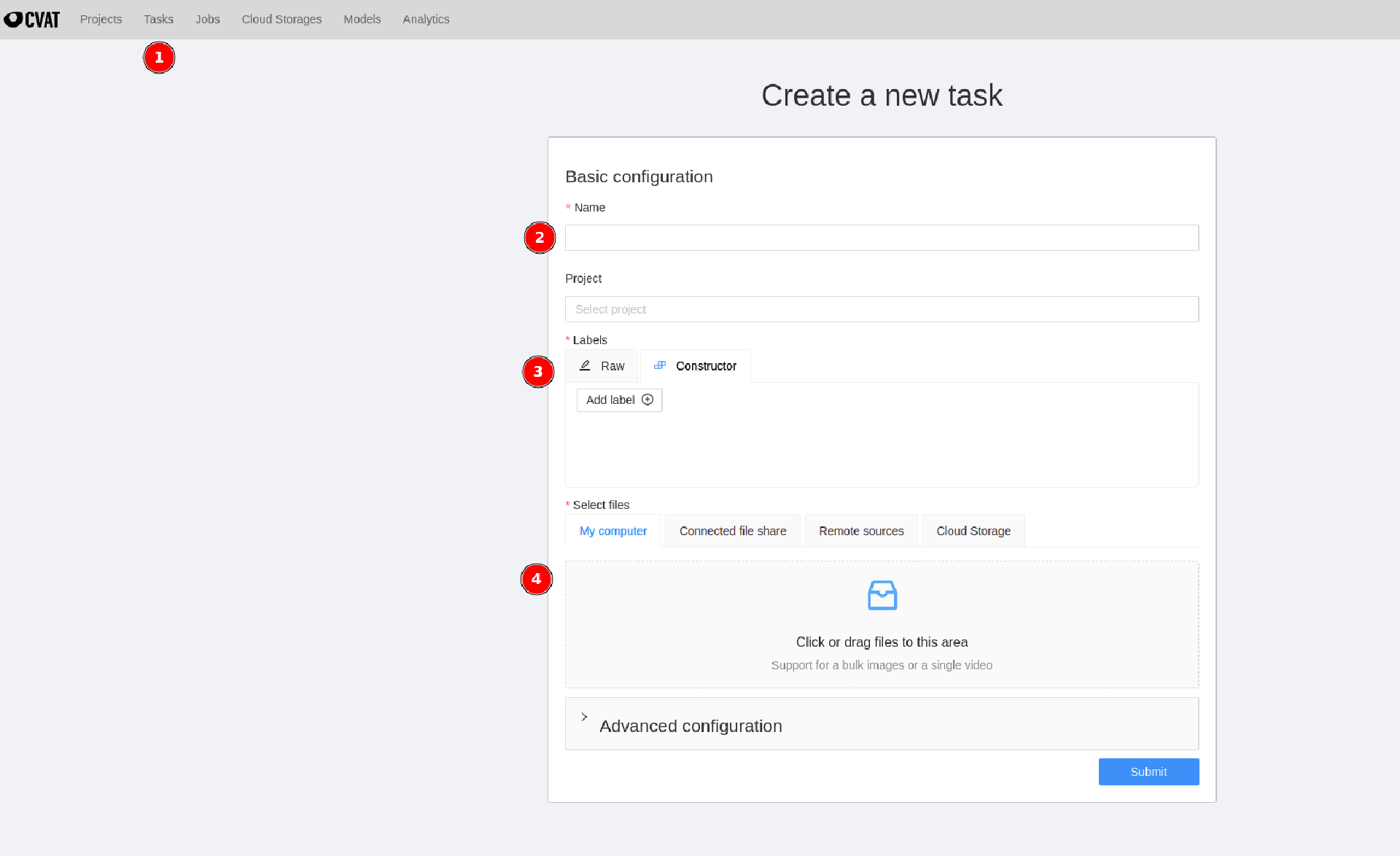Switch to Connected file share tab
1400x856 pixels.
click(x=732, y=531)
